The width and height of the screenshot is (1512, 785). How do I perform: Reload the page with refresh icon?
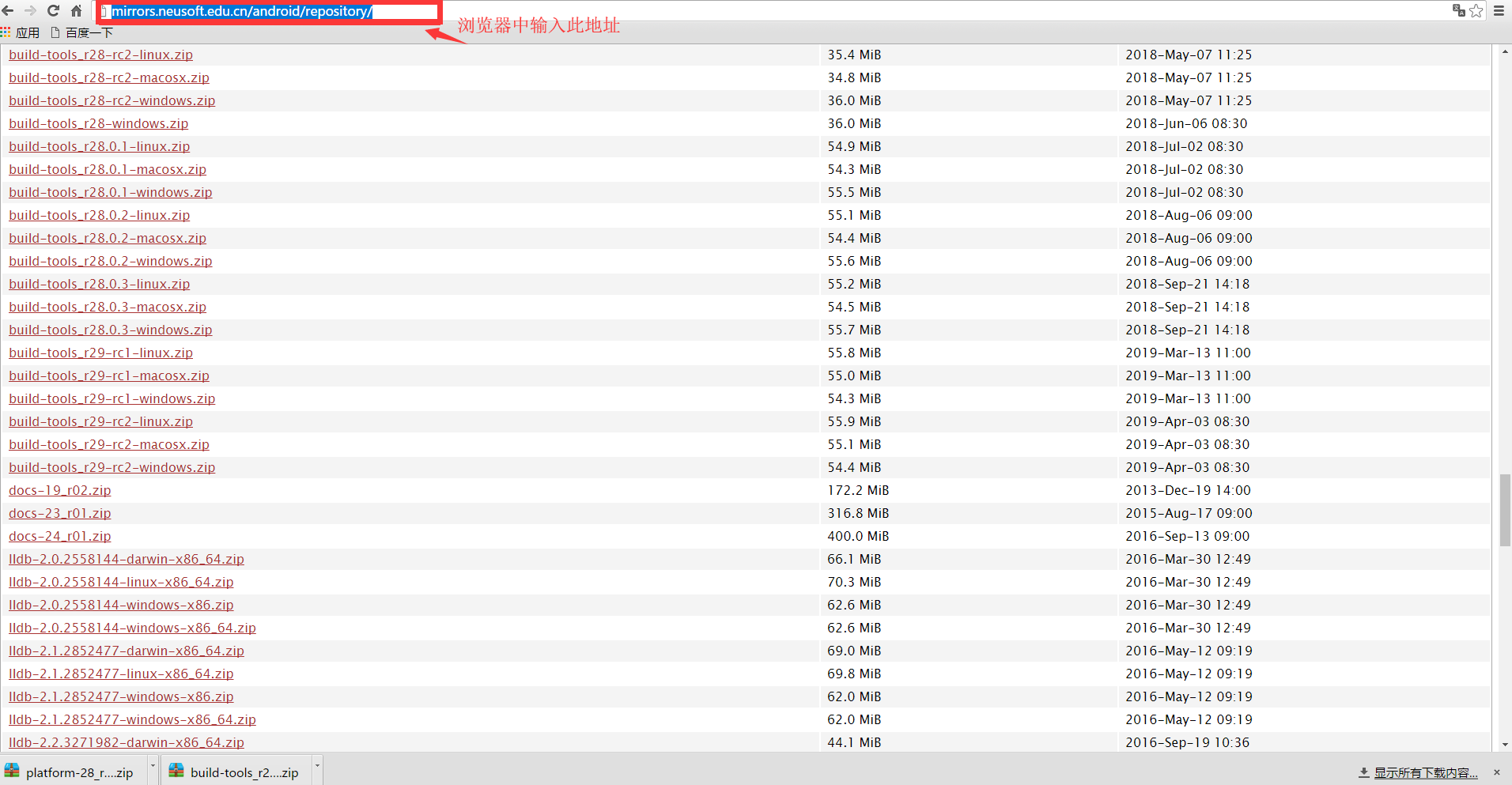click(x=53, y=11)
